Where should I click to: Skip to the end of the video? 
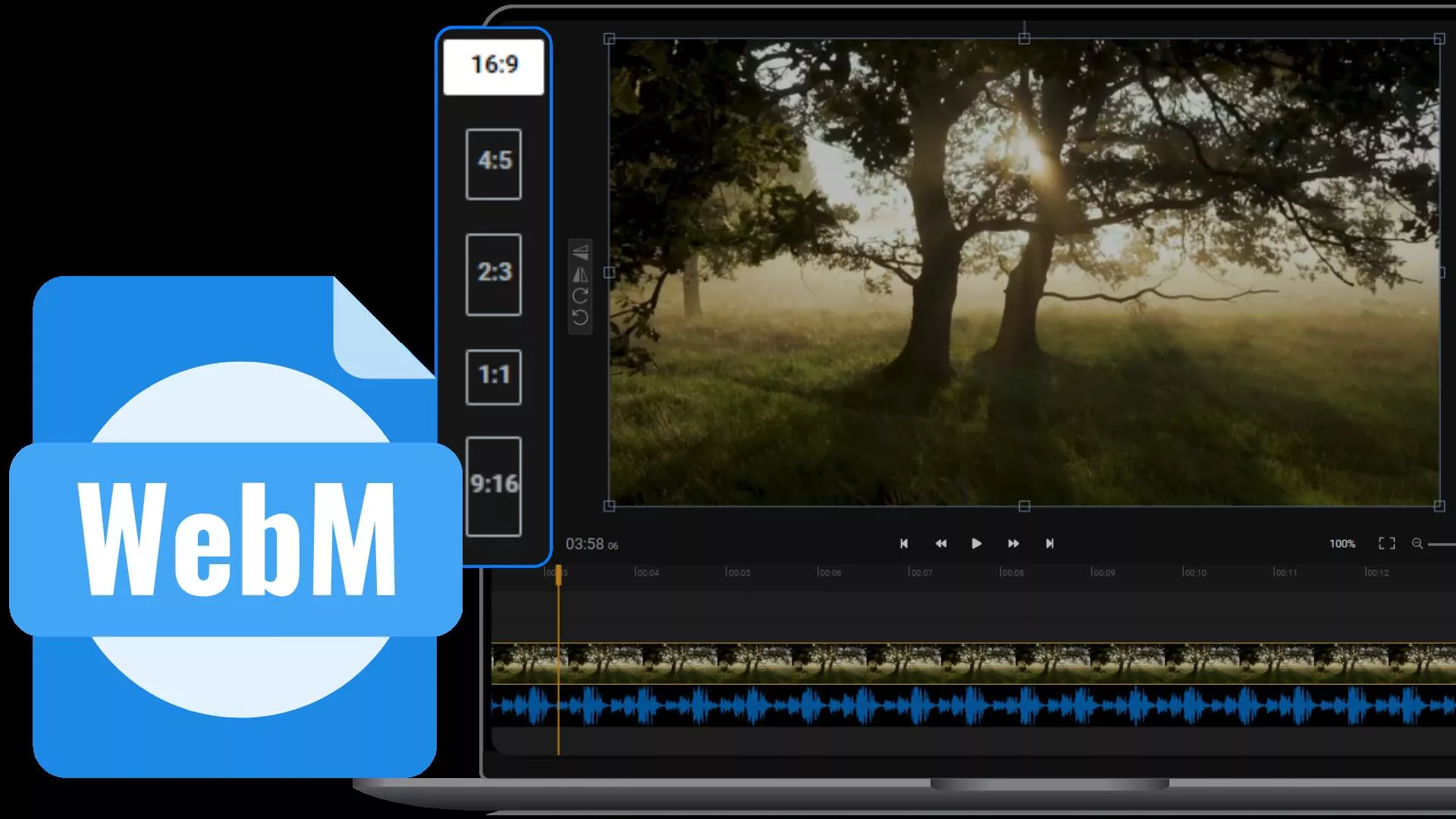1050,543
